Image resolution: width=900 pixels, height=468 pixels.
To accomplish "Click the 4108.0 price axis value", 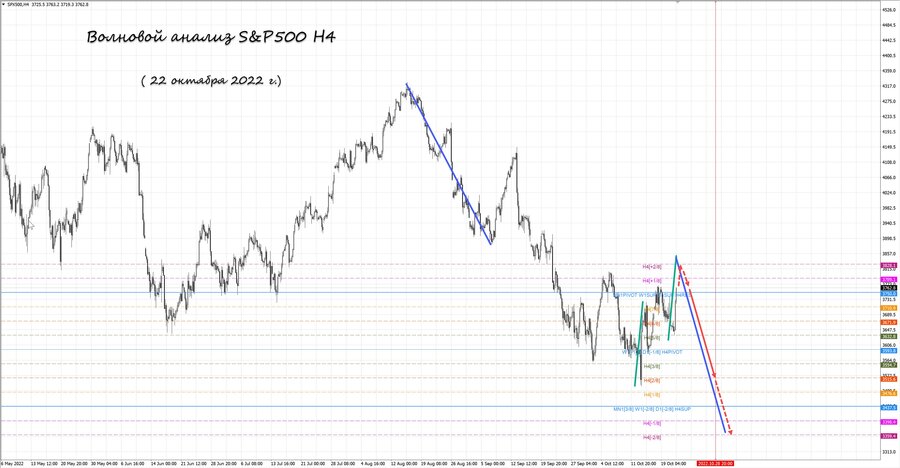I will tap(890, 163).
